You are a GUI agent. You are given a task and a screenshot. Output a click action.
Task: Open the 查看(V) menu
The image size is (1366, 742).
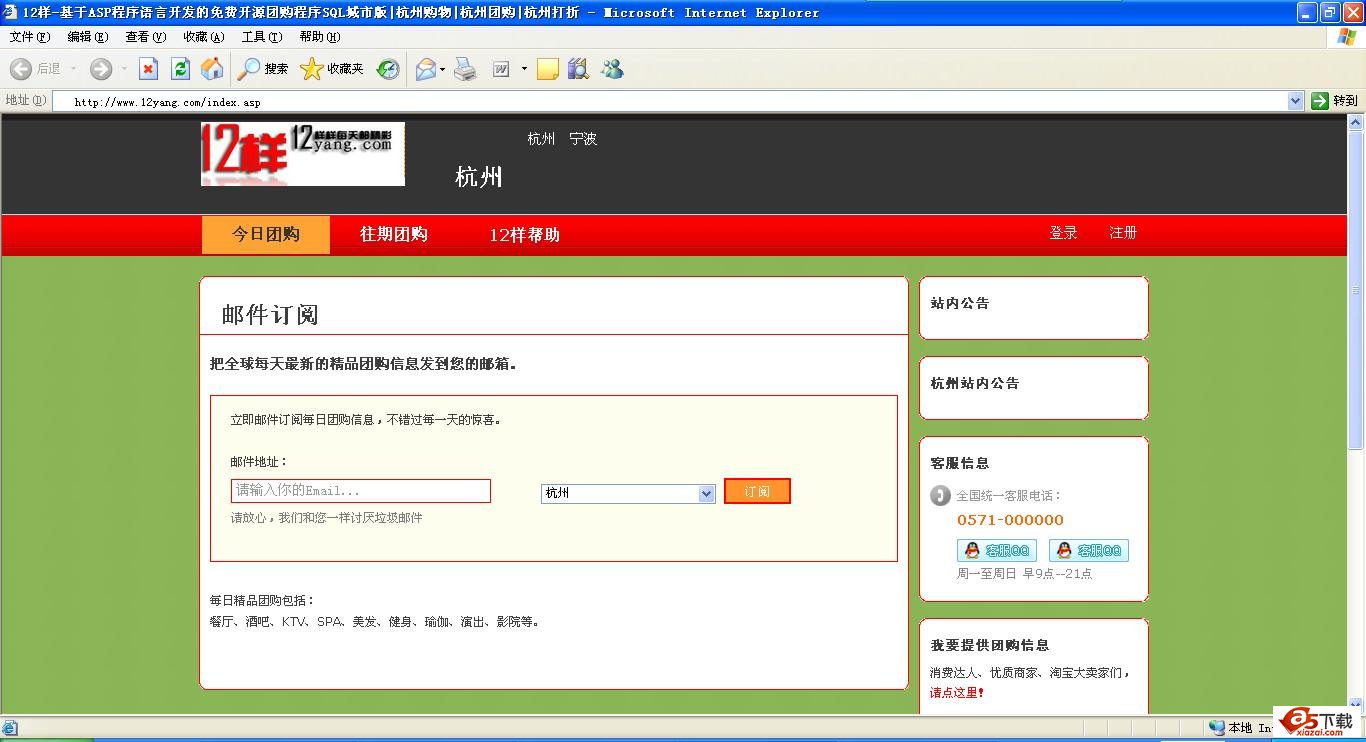point(145,37)
